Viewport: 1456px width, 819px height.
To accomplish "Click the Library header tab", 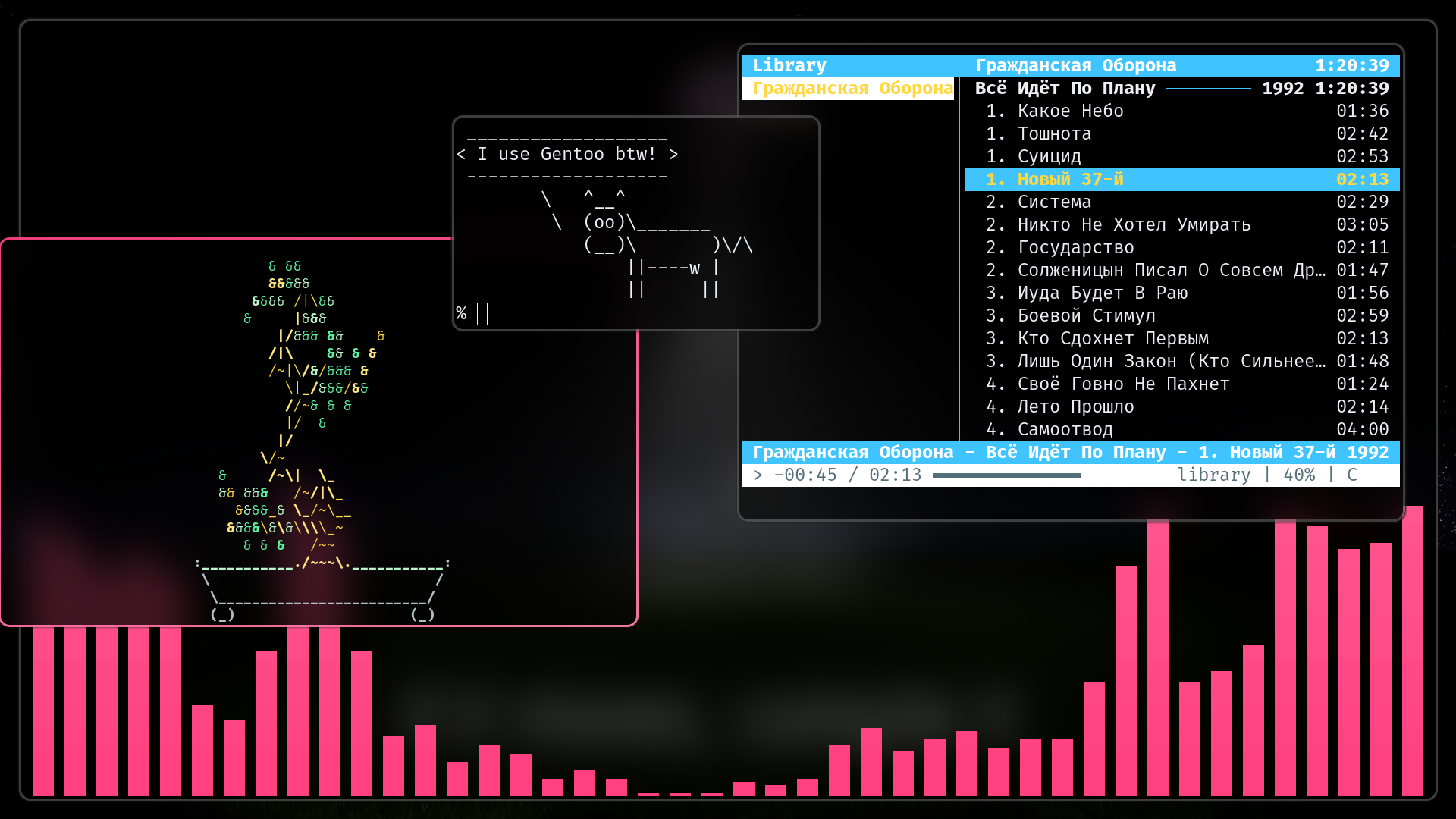I will (x=789, y=66).
